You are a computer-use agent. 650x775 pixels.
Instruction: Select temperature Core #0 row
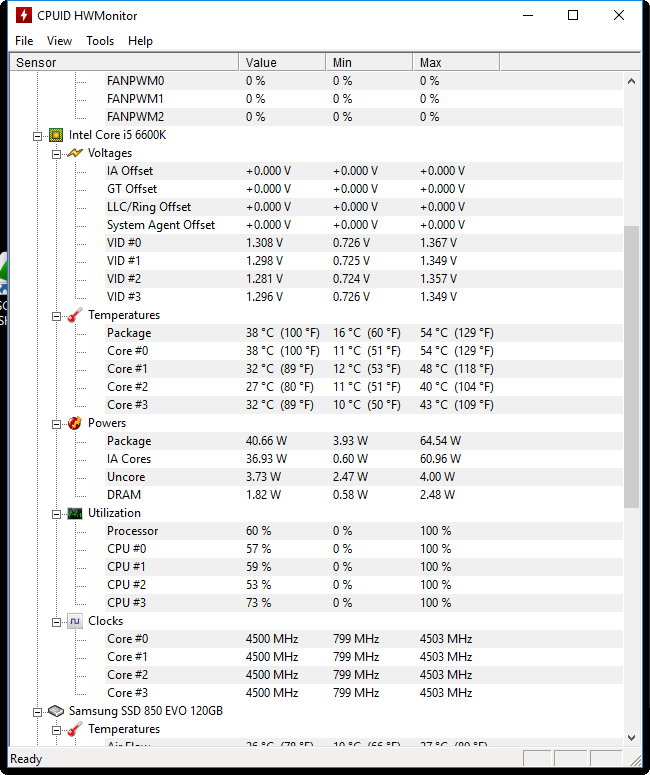pyautogui.click(x=364, y=351)
